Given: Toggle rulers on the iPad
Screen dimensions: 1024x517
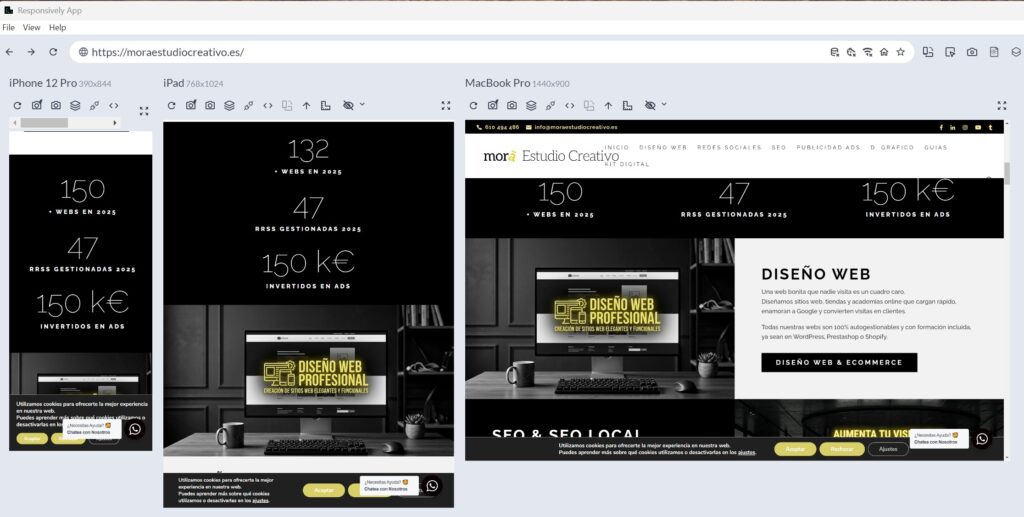Looking at the screenshot, I should pos(325,105).
